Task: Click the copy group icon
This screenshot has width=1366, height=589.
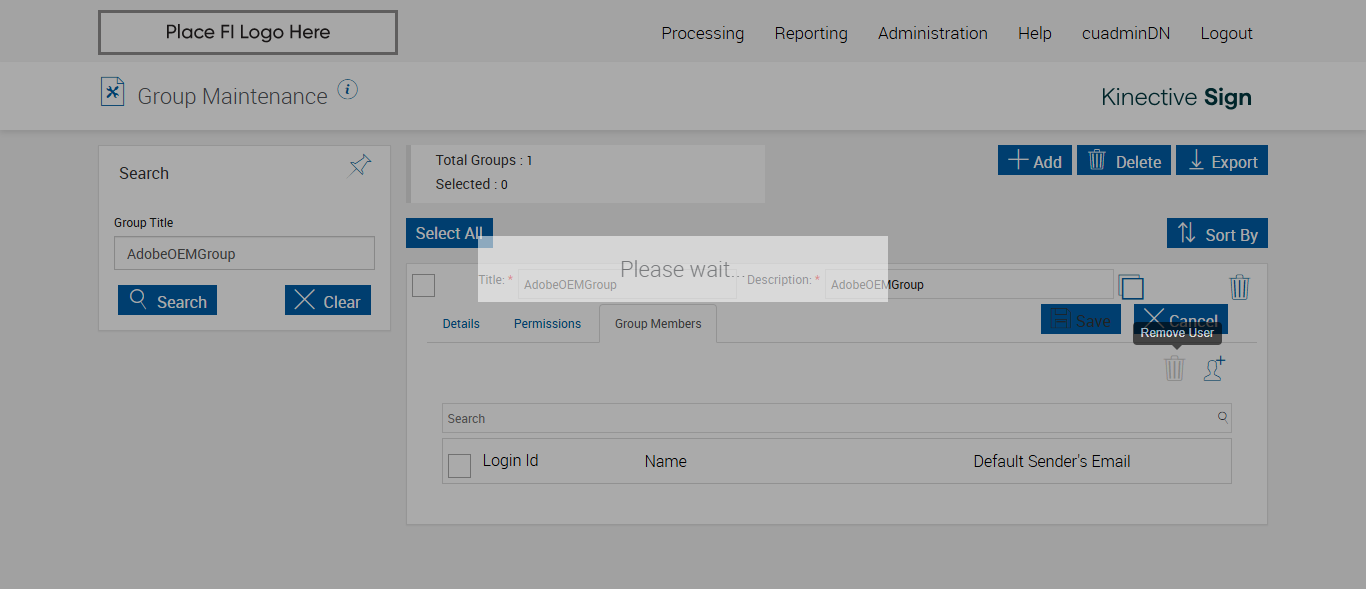Action: pyautogui.click(x=1130, y=287)
